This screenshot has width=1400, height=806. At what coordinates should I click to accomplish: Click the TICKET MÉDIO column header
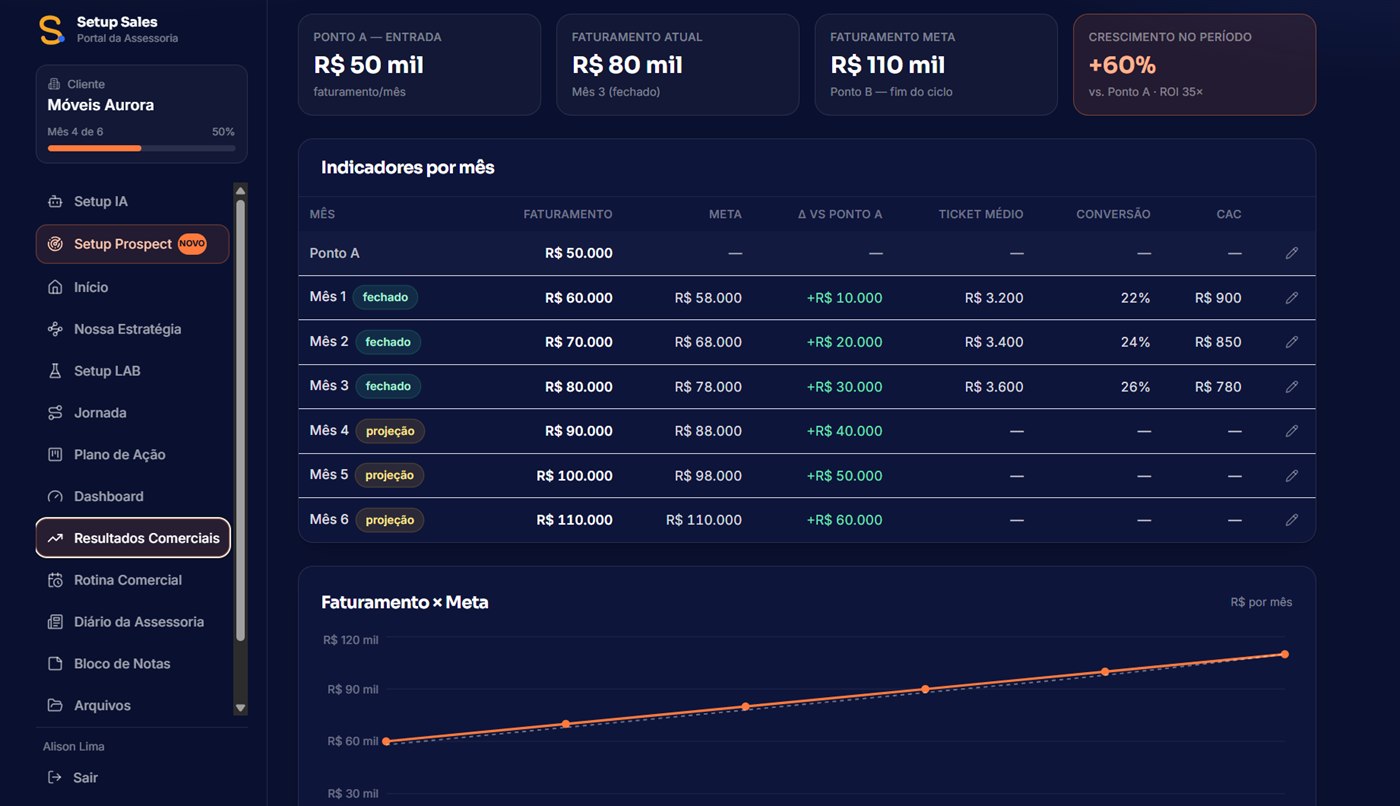[981, 214]
